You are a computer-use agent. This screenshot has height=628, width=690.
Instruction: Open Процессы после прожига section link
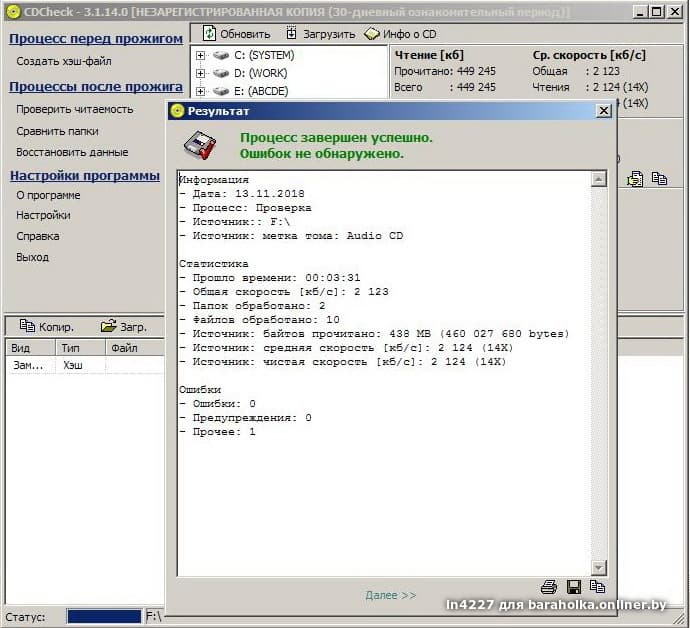tap(96, 87)
